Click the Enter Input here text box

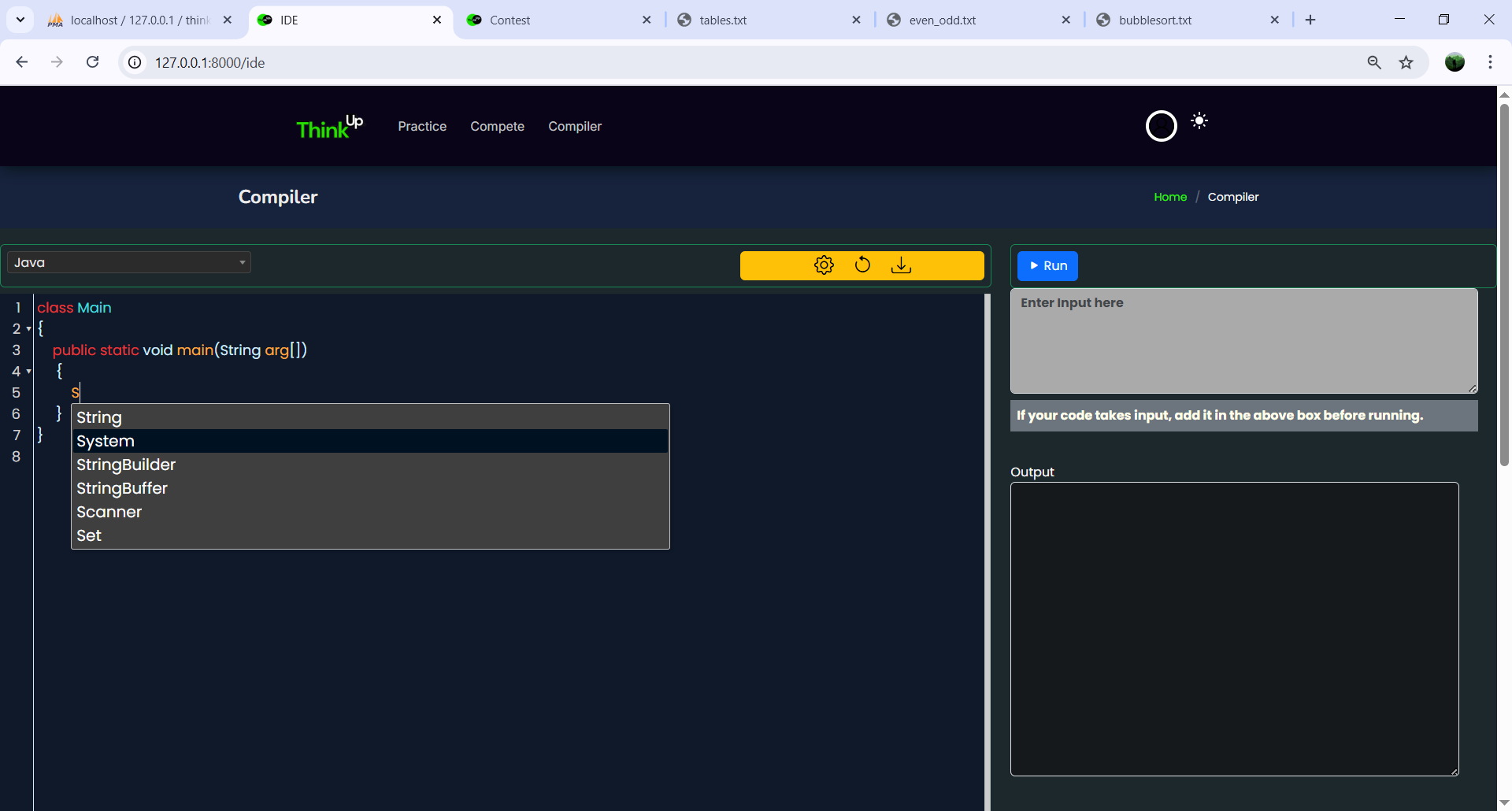pyautogui.click(x=1243, y=341)
